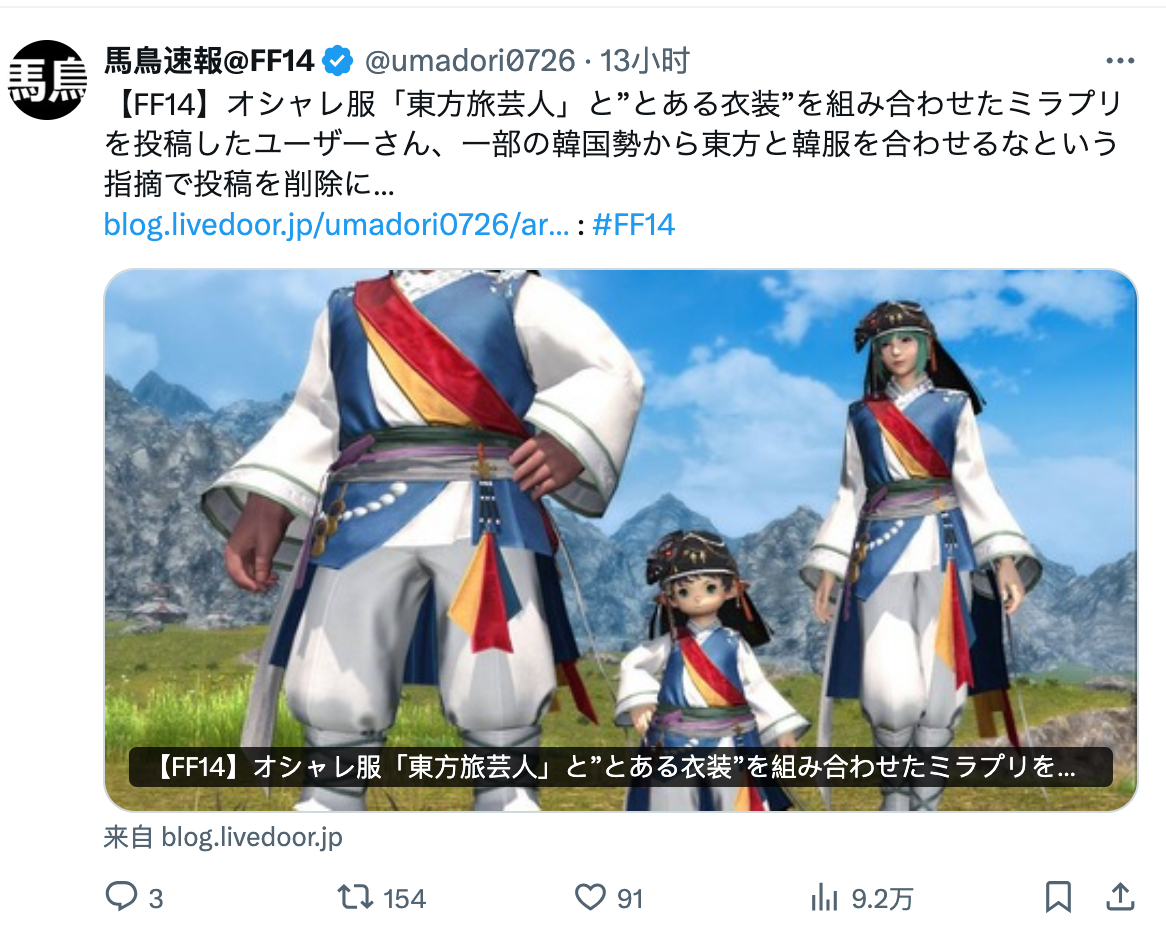Click the tweet body text starting 【FF14】
The image size is (1166, 938).
[613, 144]
